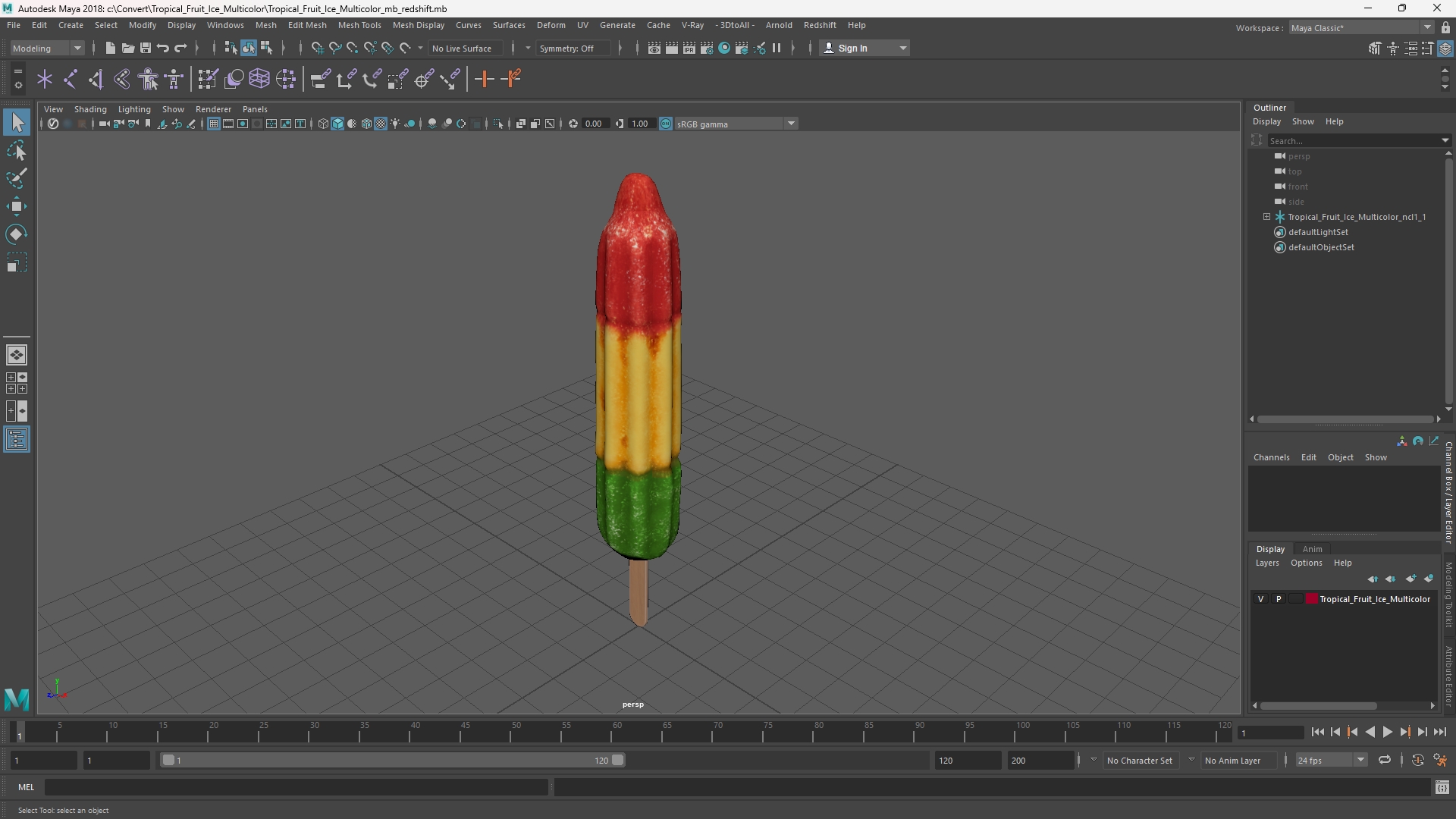The height and width of the screenshot is (819, 1456).
Task: Click the Open Scene folder icon
Action: tap(127, 48)
